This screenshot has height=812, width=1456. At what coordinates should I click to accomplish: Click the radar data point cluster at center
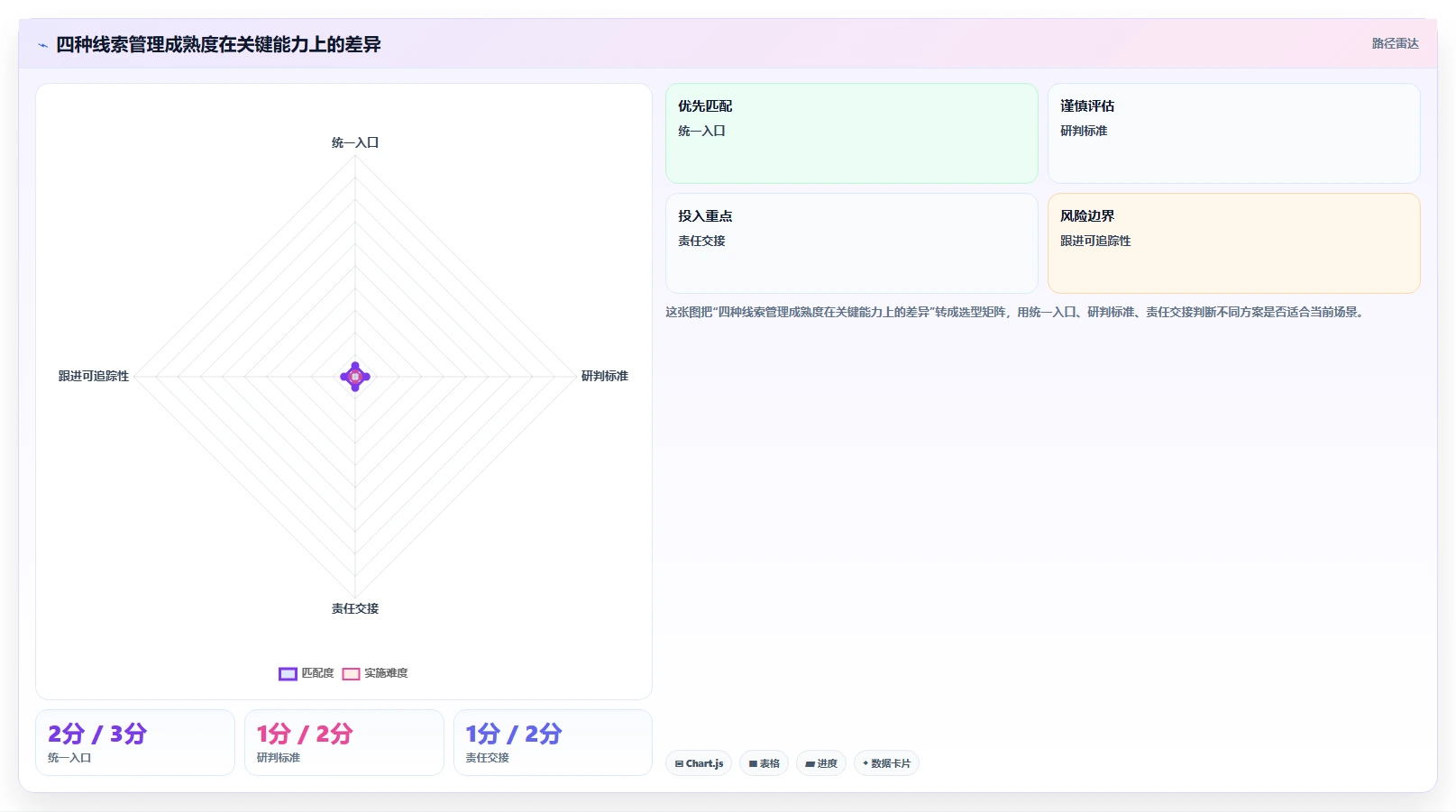(355, 377)
